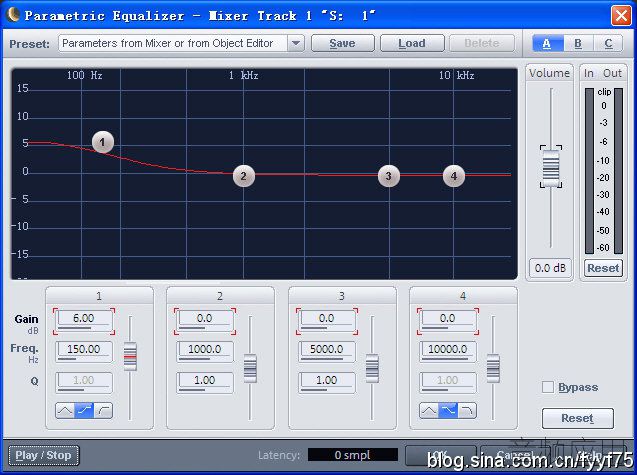Click band 4 Gain field
The image size is (637, 475).
click(x=448, y=321)
